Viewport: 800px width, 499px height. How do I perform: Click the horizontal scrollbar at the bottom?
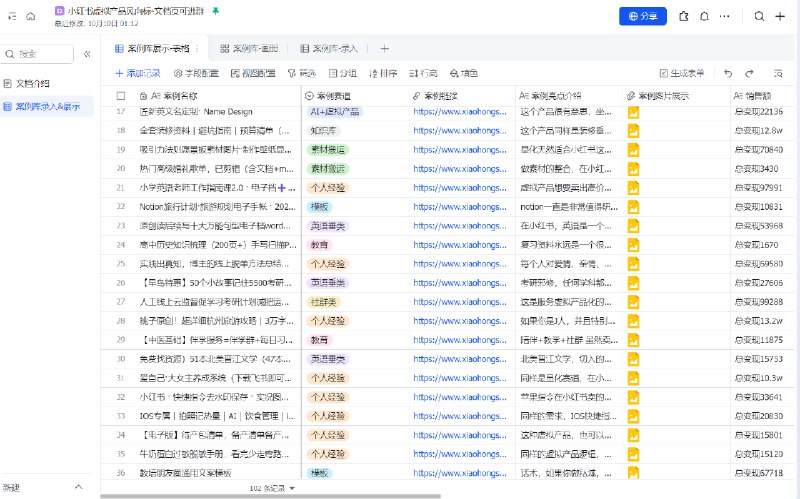270,496
